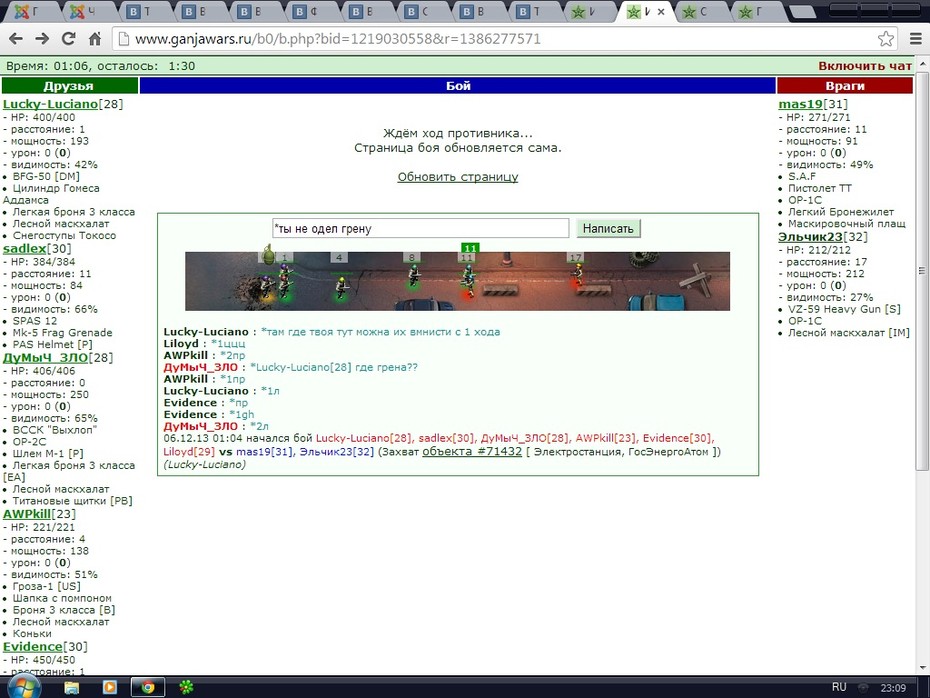The width and height of the screenshot is (930, 698).
Task: Open enemy Эльчик23 profile link
Action: 810,237
